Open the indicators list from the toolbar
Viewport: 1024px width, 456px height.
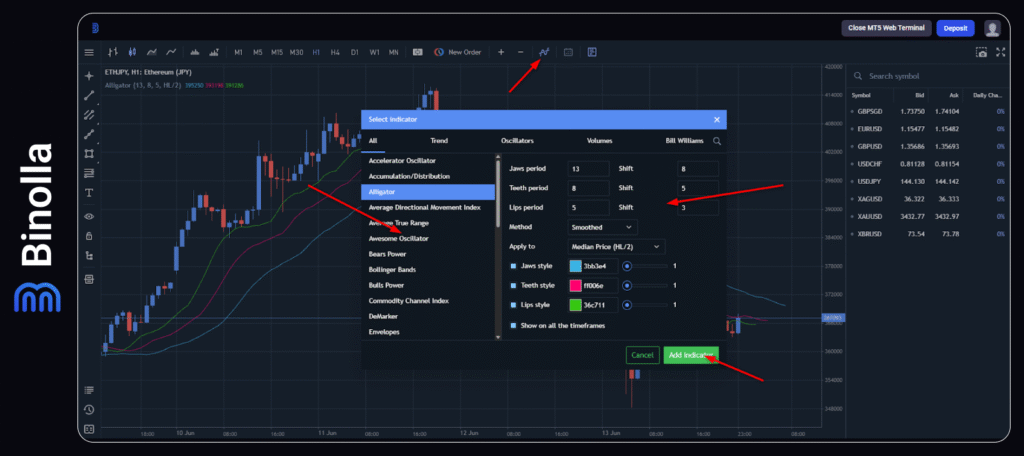point(545,52)
